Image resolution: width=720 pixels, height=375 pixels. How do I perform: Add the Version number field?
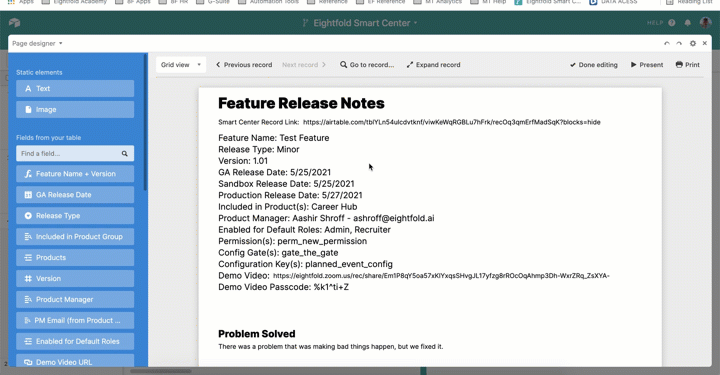[x=75, y=279]
